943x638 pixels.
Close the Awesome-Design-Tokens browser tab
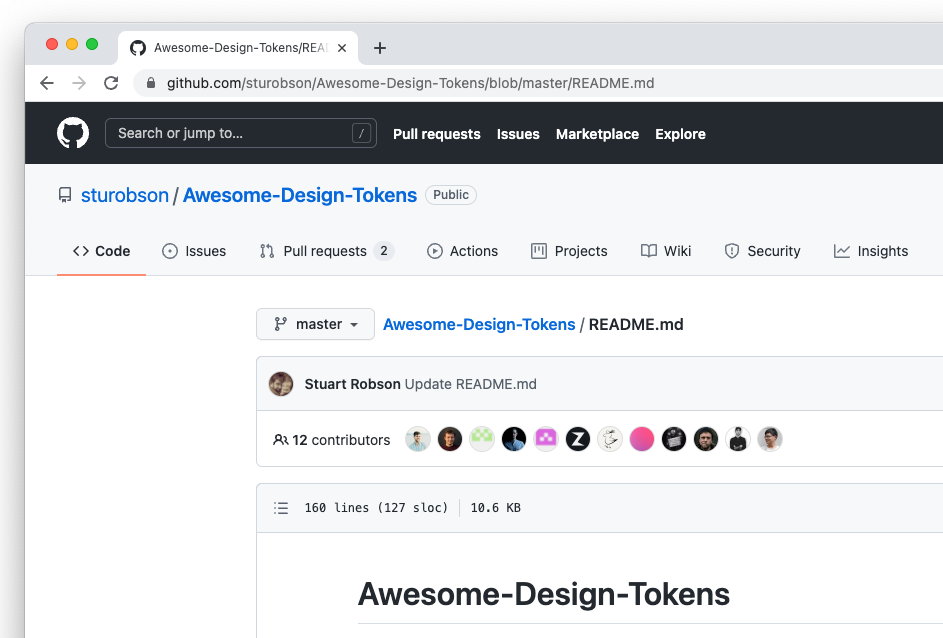coord(342,48)
